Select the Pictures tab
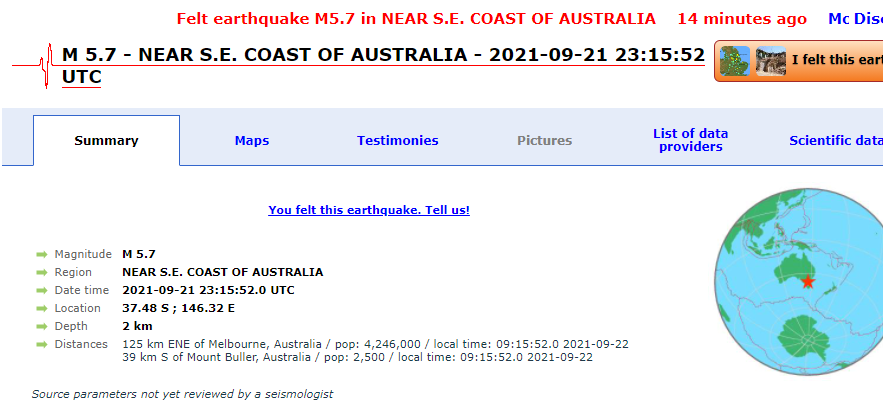This screenshot has width=883, height=411. [544, 141]
